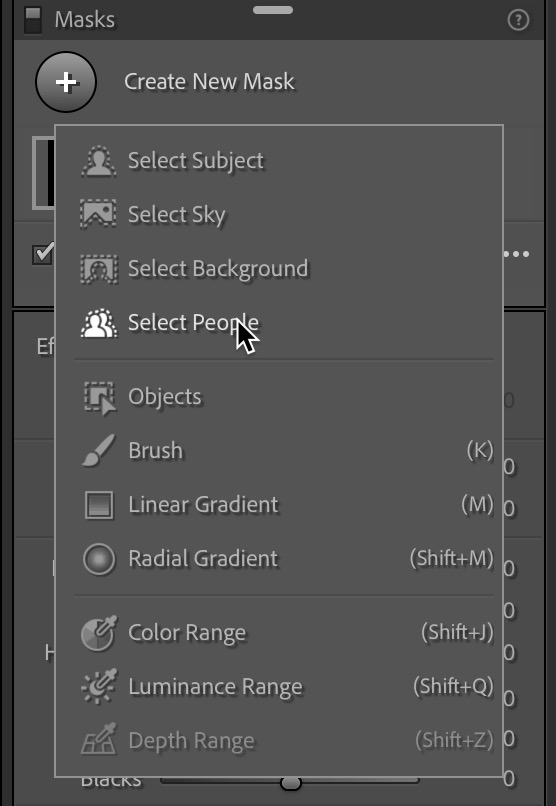The height and width of the screenshot is (806, 556).
Task: Click the panel drag handle at top
Action: pyautogui.click(x=273, y=10)
